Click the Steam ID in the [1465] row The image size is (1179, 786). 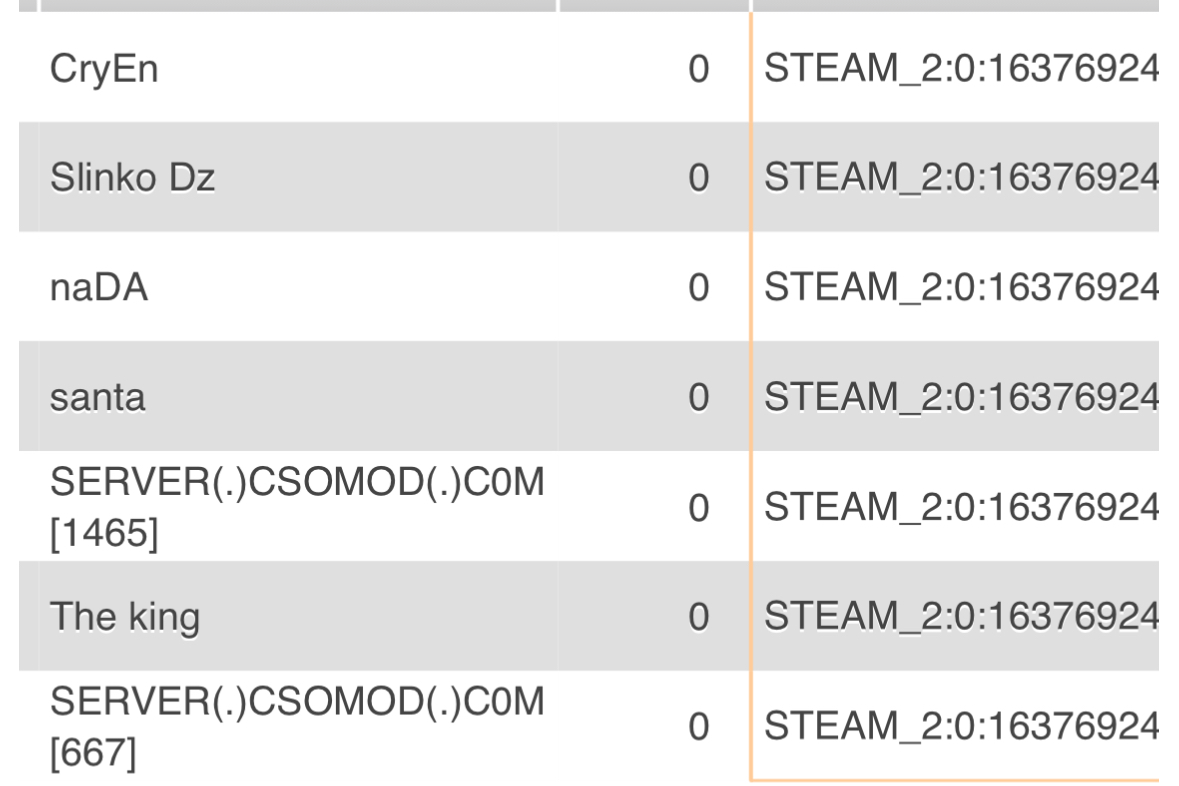click(x=960, y=509)
